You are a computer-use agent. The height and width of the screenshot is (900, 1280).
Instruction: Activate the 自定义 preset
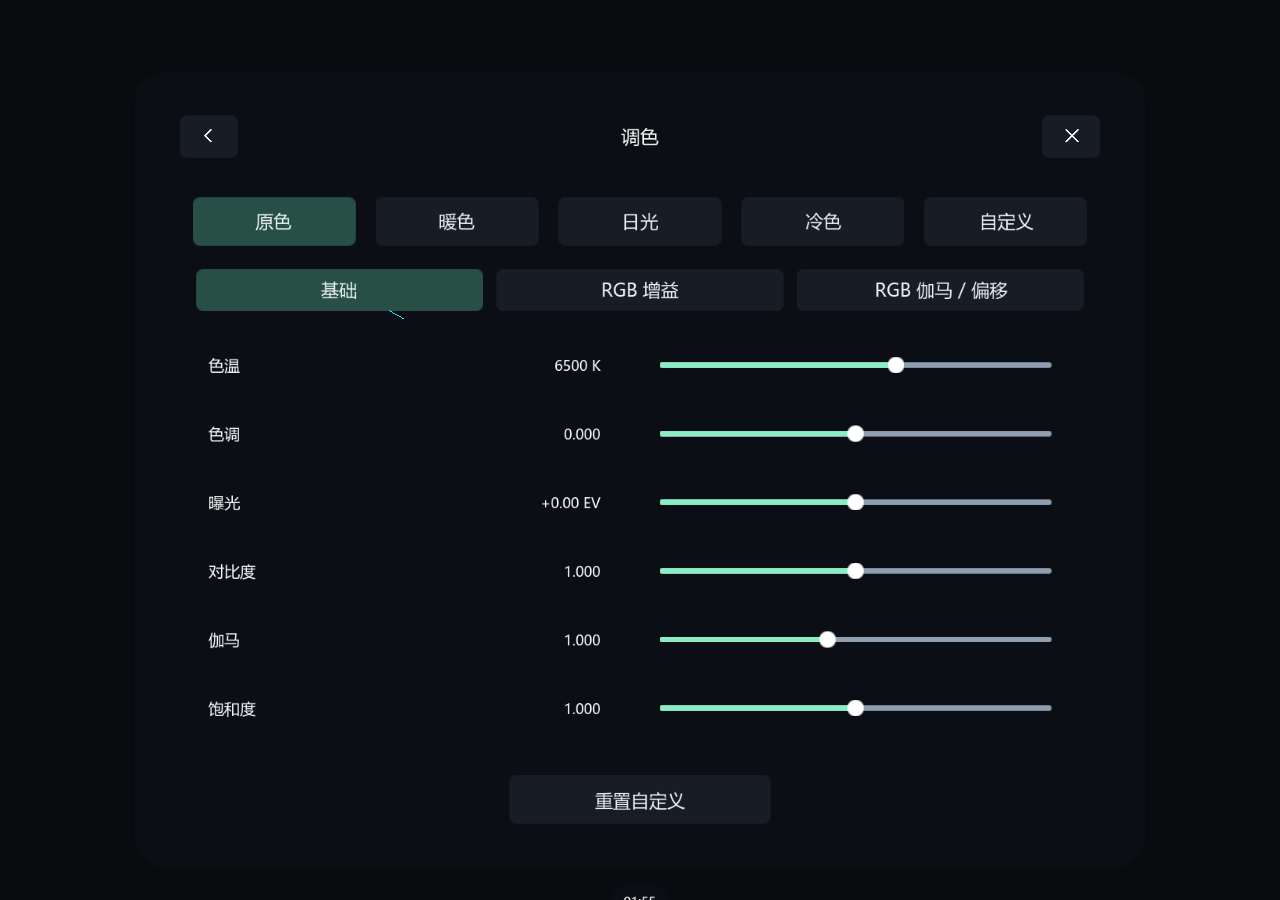pyautogui.click(x=1006, y=221)
